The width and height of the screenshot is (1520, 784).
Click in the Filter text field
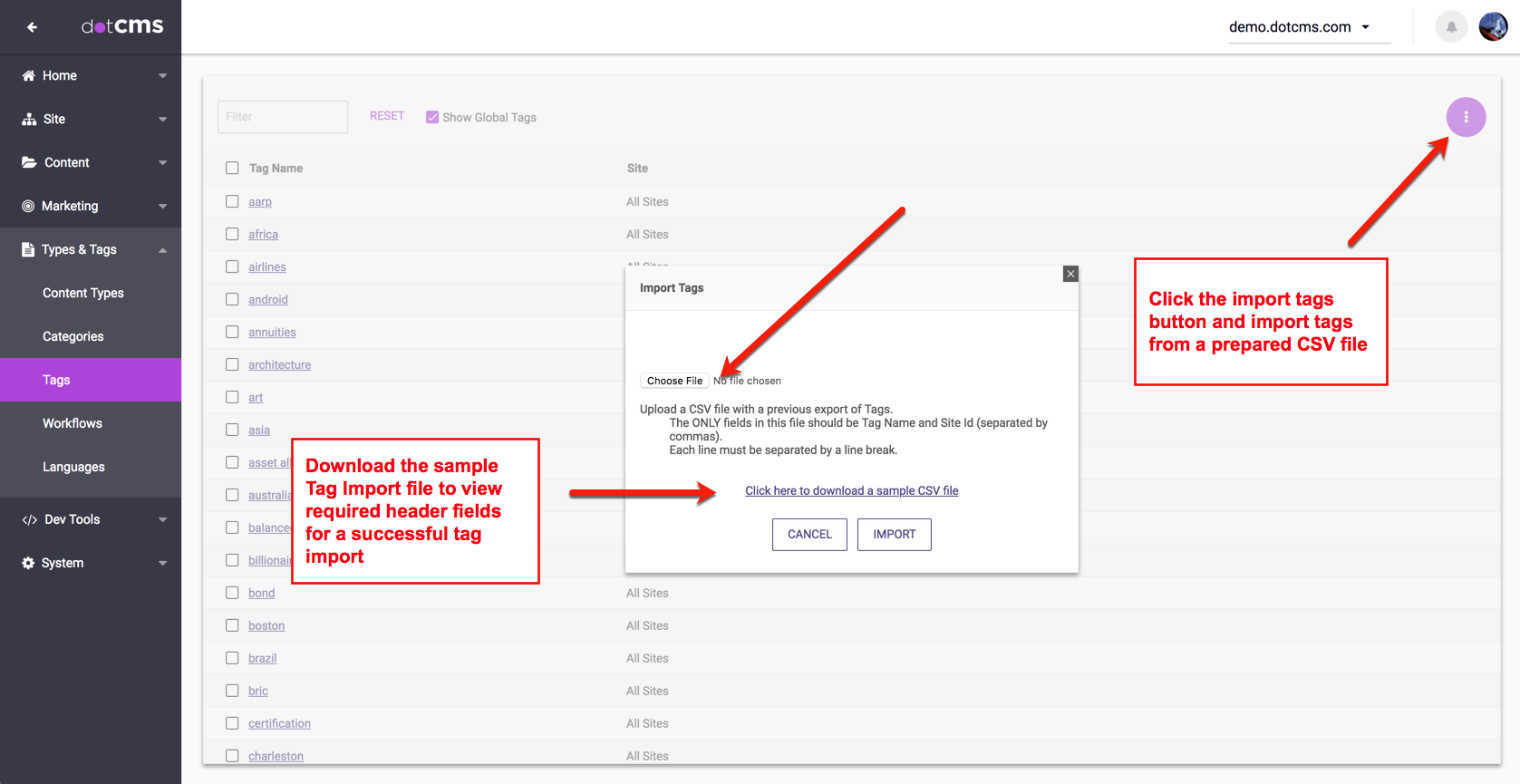pos(283,117)
